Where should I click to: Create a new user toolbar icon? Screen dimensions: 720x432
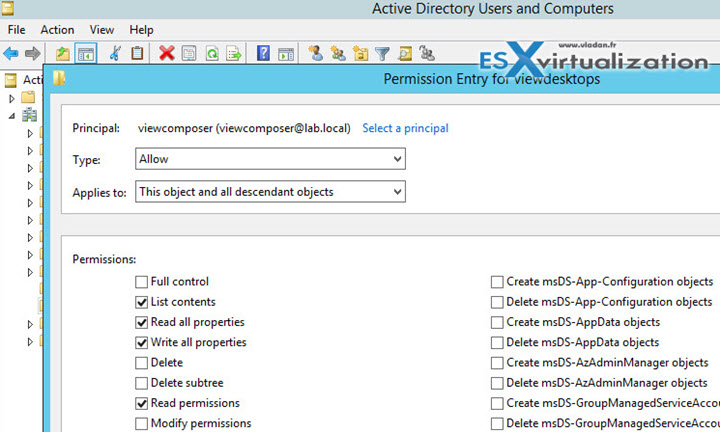(315, 53)
